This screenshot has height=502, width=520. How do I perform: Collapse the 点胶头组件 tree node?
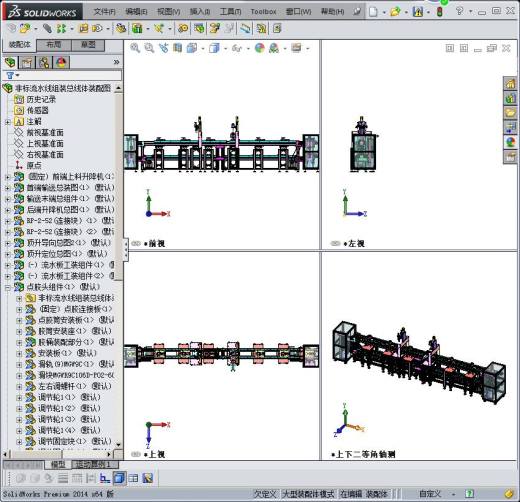coord(8,287)
